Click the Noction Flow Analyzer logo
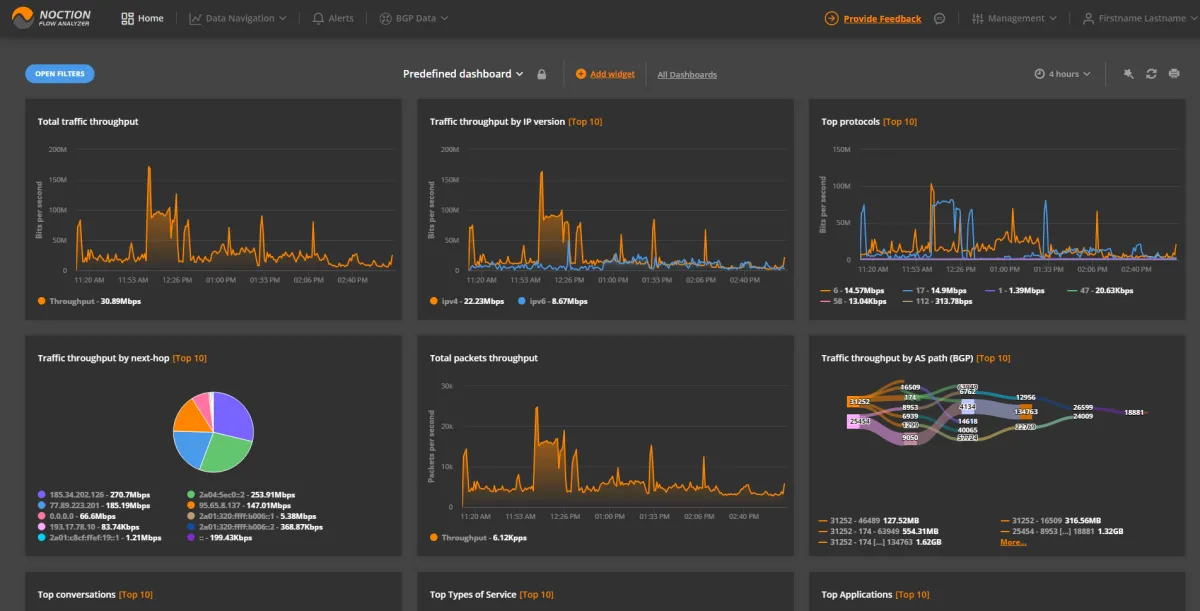 click(51, 18)
